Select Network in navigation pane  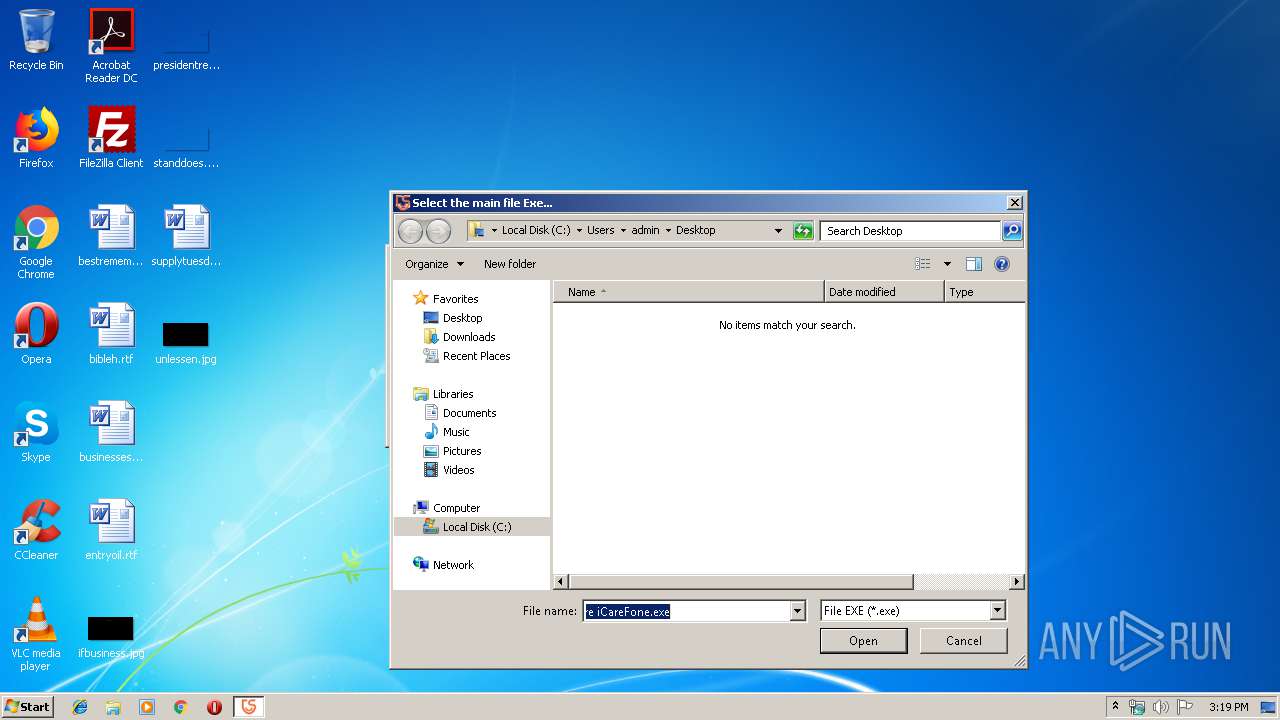[x=453, y=565]
